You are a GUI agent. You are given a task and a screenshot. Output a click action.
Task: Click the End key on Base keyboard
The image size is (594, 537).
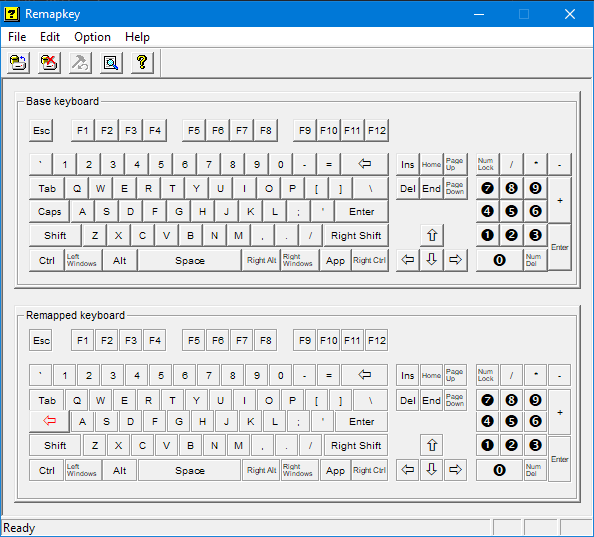coord(431,188)
